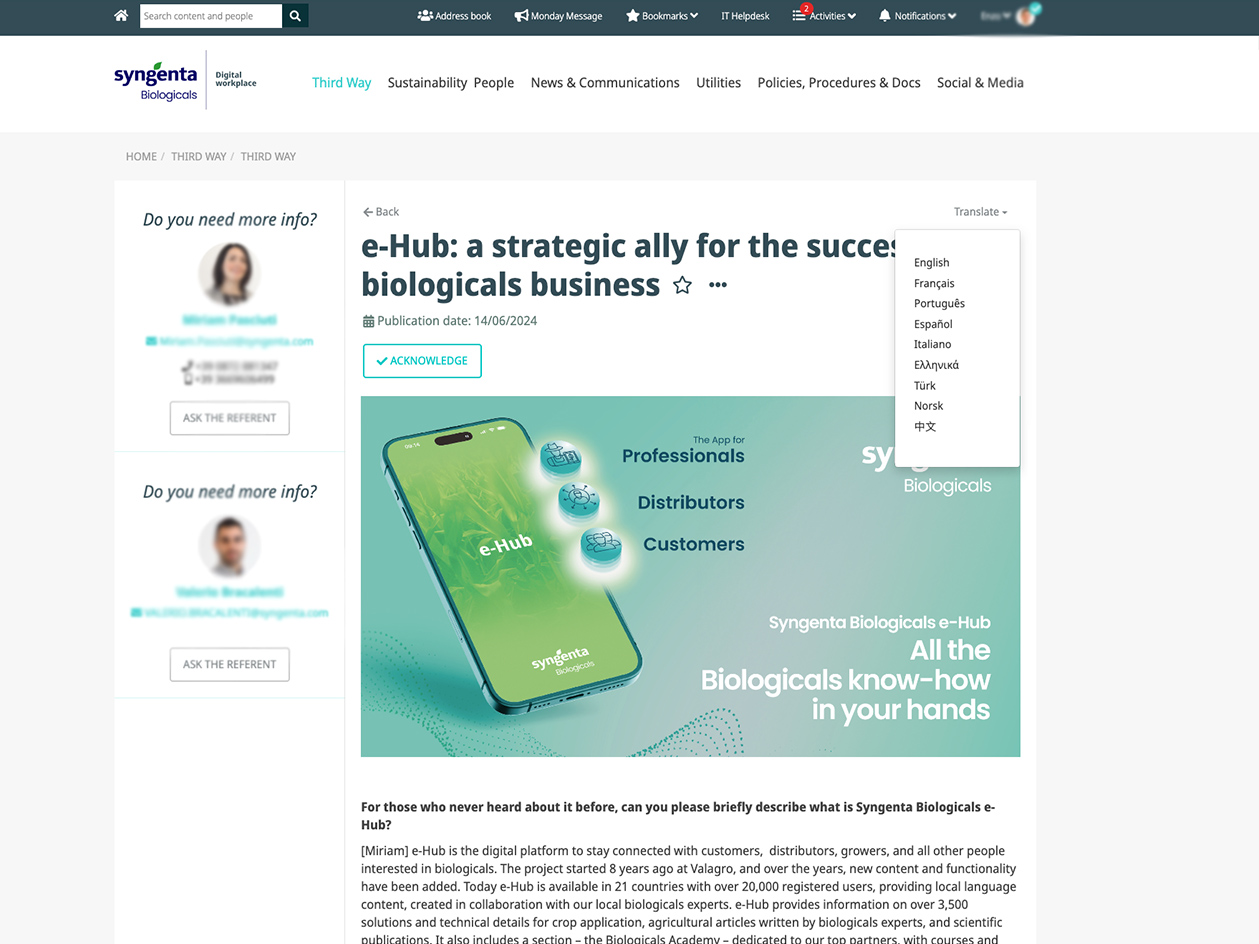
Task: Click the Syngenta Biologicals logo
Action: click(156, 81)
